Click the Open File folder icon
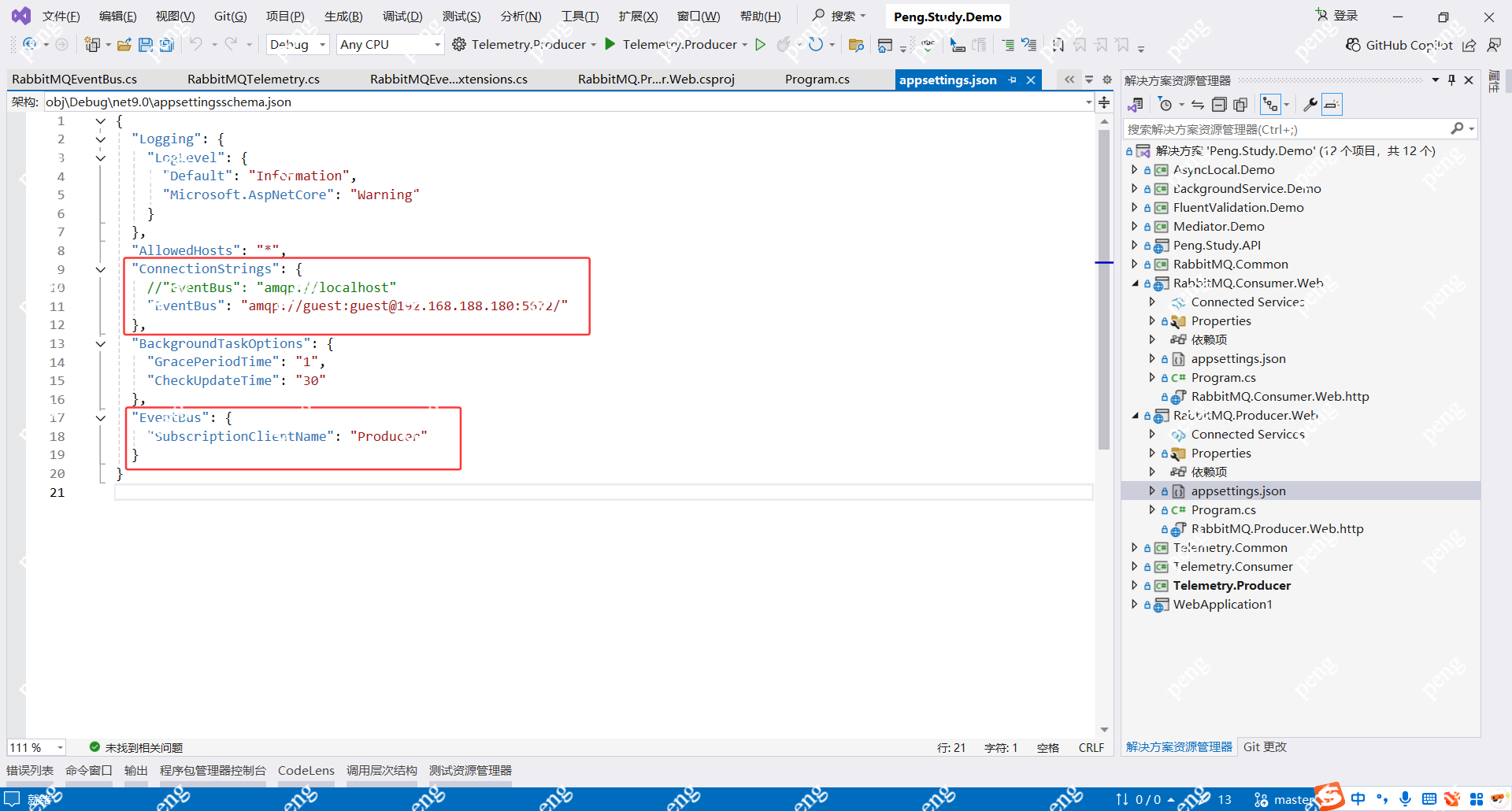Screen dimensions: 1512x811 [x=124, y=45]
